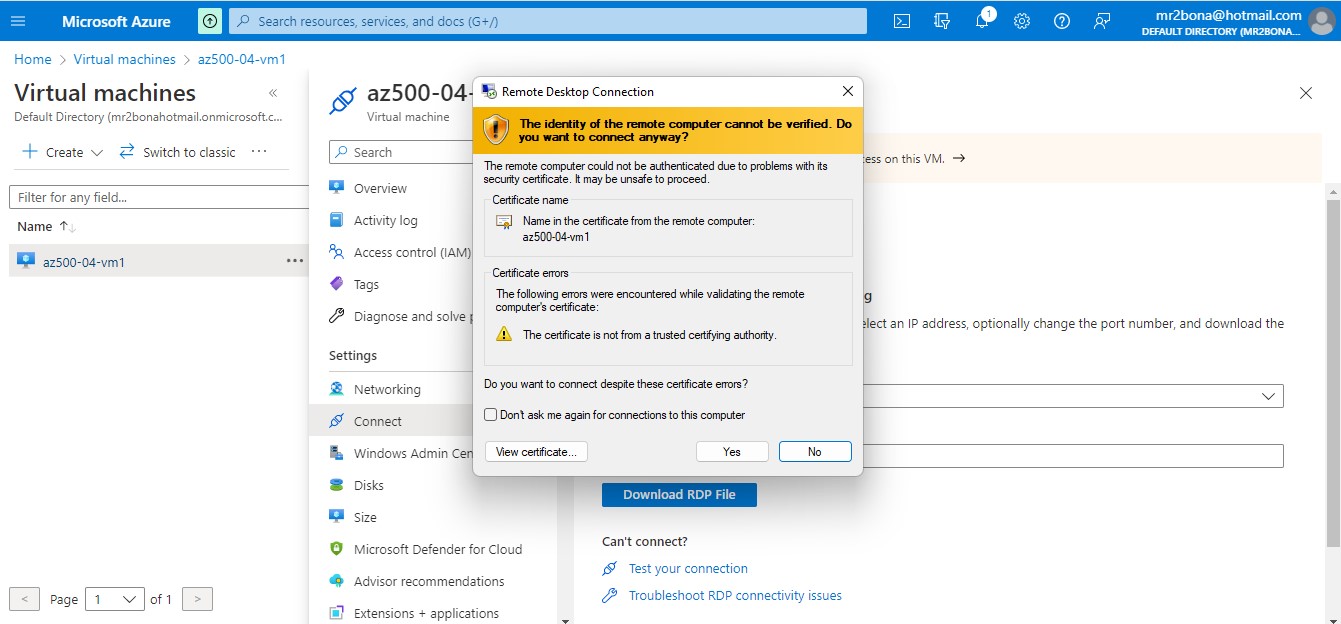Click Yes to connect despite certificate errors
This screenshot has height=624, width=1341.
coord(732,451)
